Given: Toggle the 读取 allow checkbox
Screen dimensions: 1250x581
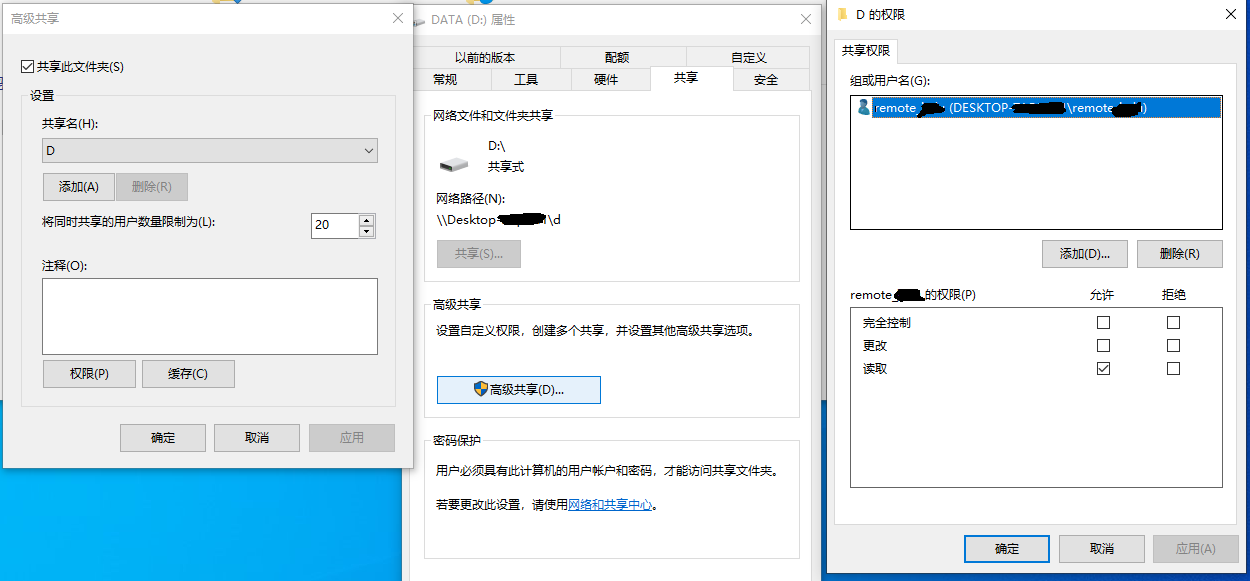Looking at the screenshot, I should coord(1103,368).
